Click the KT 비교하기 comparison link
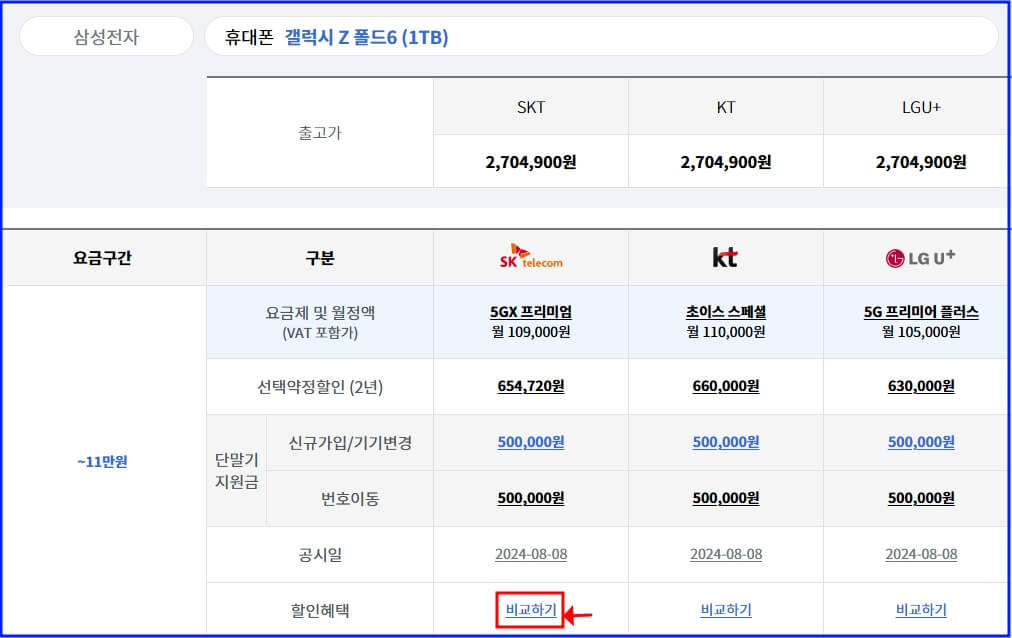The height and width of the screenshot is (638, 1012). tap(725, 608)
